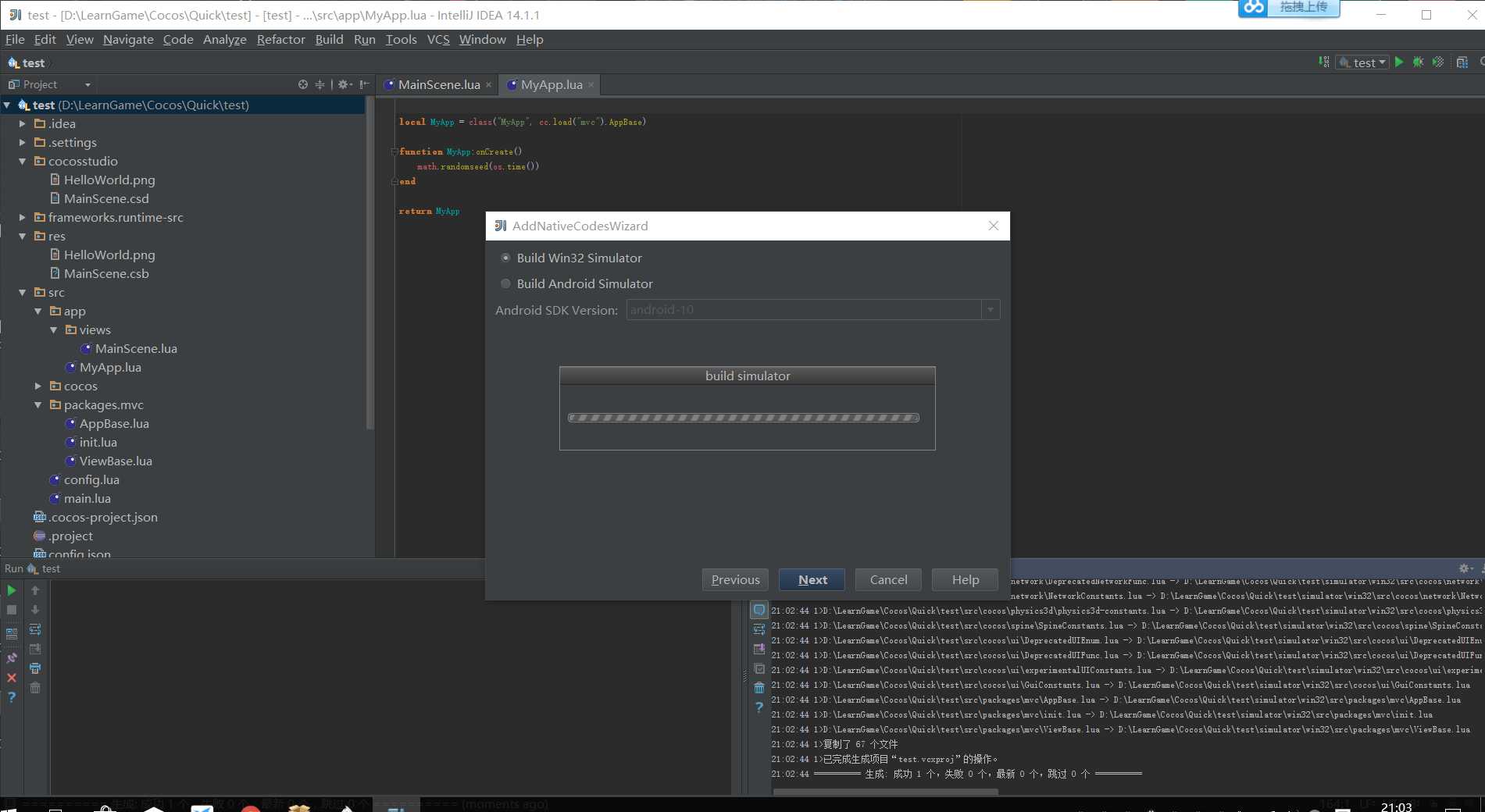Click the cloud upload widget at top
Viewport: 1485px width, 812px height.
1289,8
